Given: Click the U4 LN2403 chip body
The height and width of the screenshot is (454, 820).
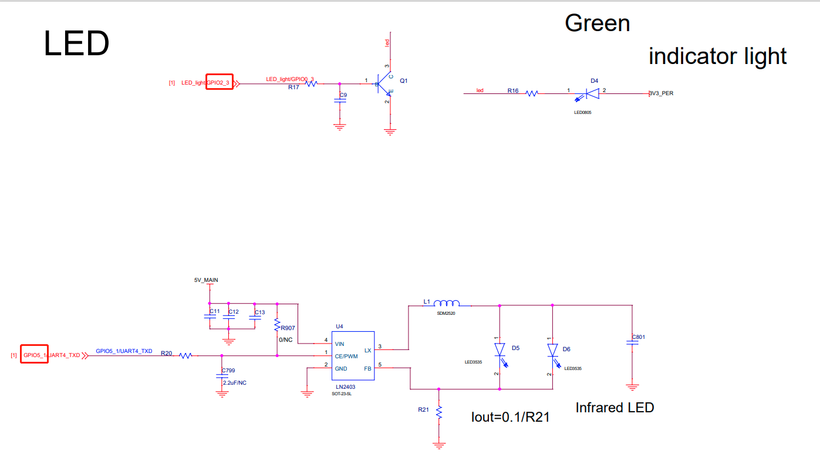Looking at the screenshot, I should 353,356.
